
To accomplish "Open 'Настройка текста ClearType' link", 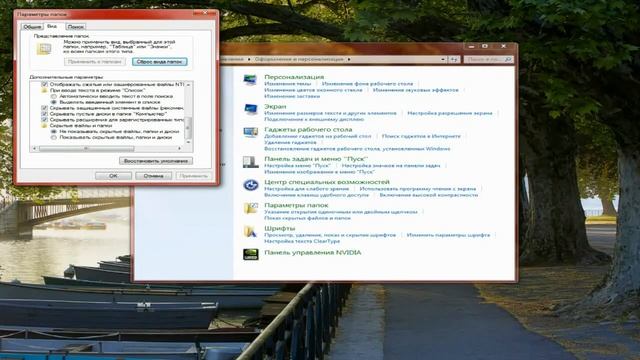I will tap(302, 241).
